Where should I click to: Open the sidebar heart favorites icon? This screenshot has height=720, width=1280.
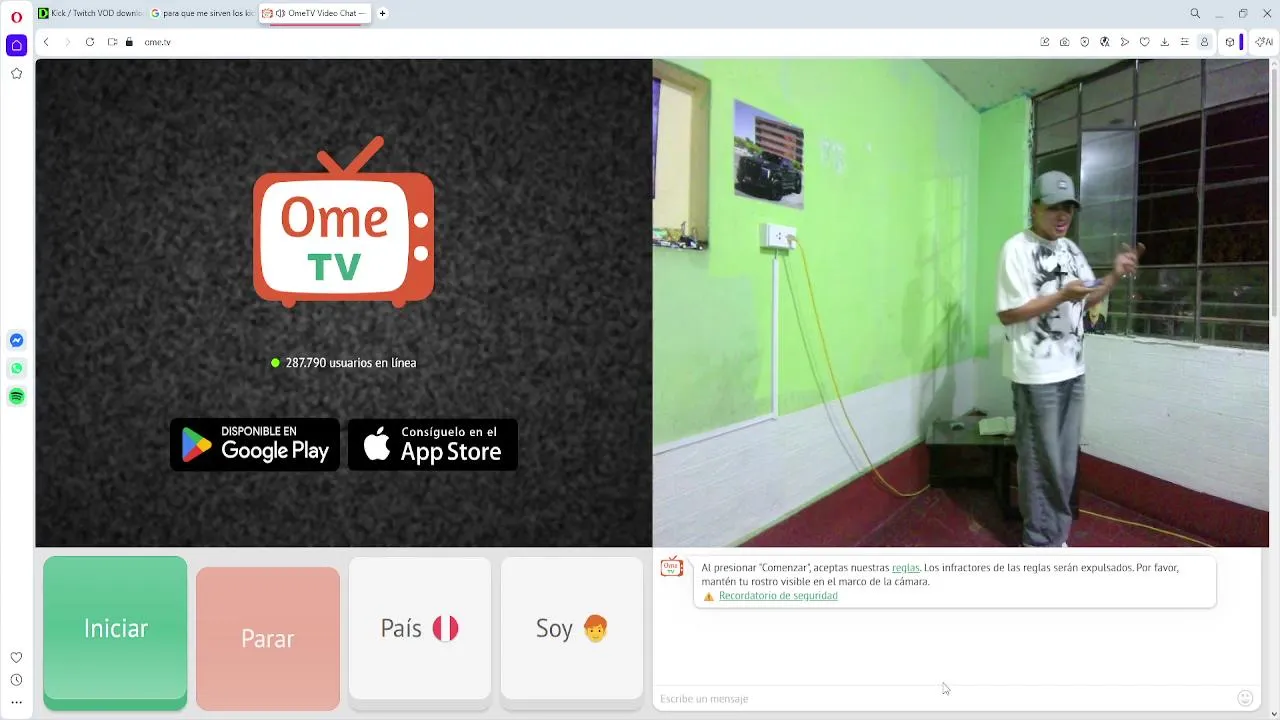[x=16, y=657]
